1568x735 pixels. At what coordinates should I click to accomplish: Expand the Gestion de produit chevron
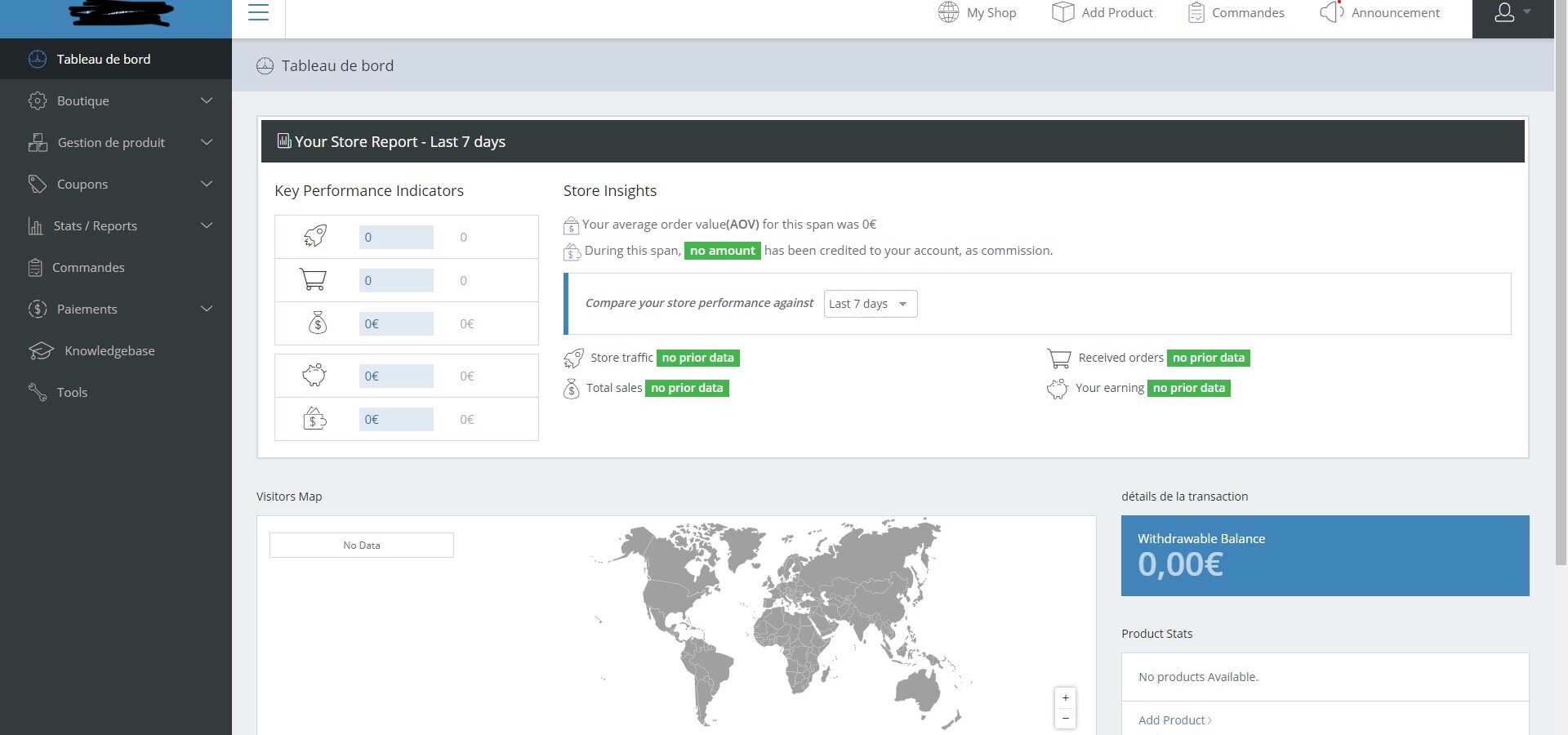click(207, 142)
